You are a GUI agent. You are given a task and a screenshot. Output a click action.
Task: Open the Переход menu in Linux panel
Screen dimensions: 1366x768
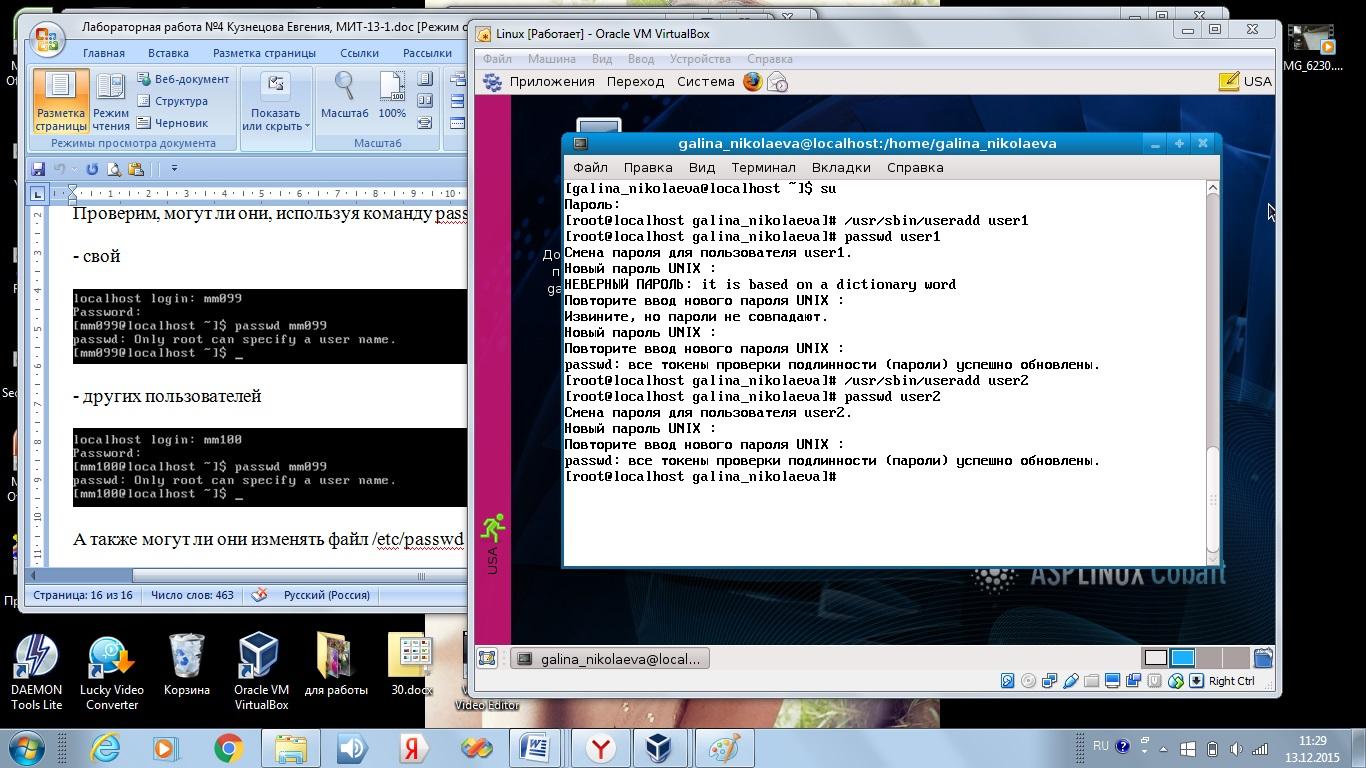[x=635, y=82]
